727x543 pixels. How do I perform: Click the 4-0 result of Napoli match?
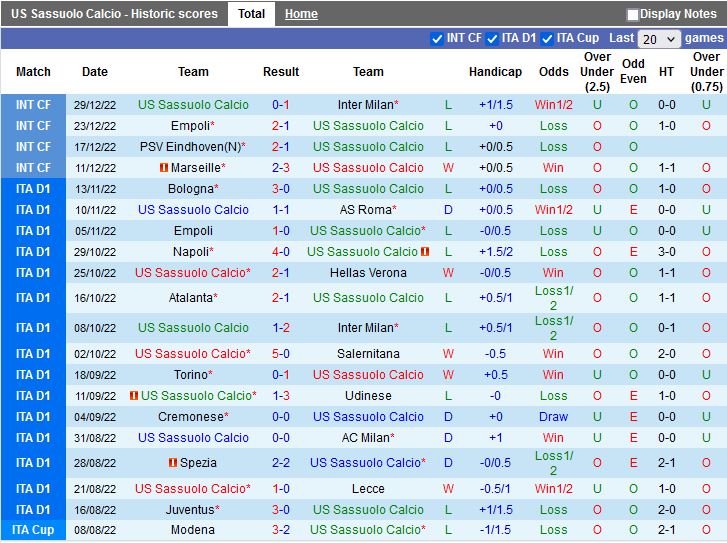coord(281,252)
